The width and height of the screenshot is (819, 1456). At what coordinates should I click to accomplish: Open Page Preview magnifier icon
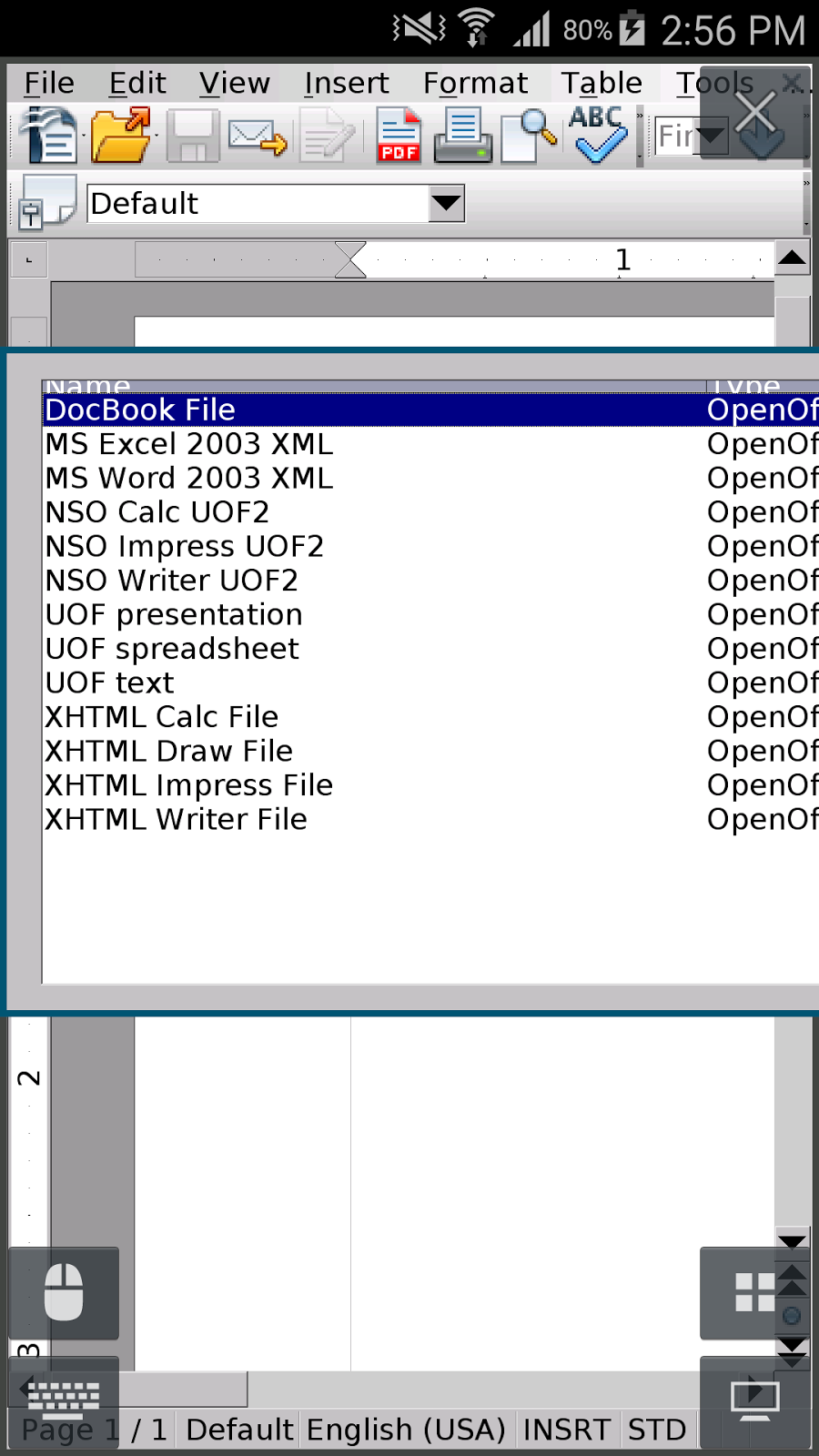529,136
